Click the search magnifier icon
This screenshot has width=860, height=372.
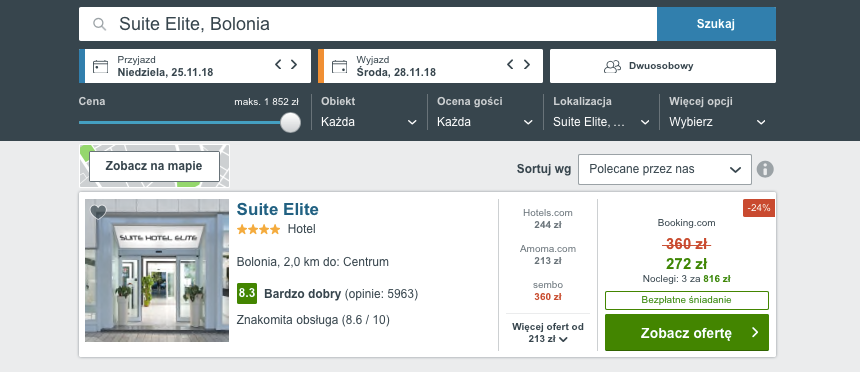pos(99,24)
